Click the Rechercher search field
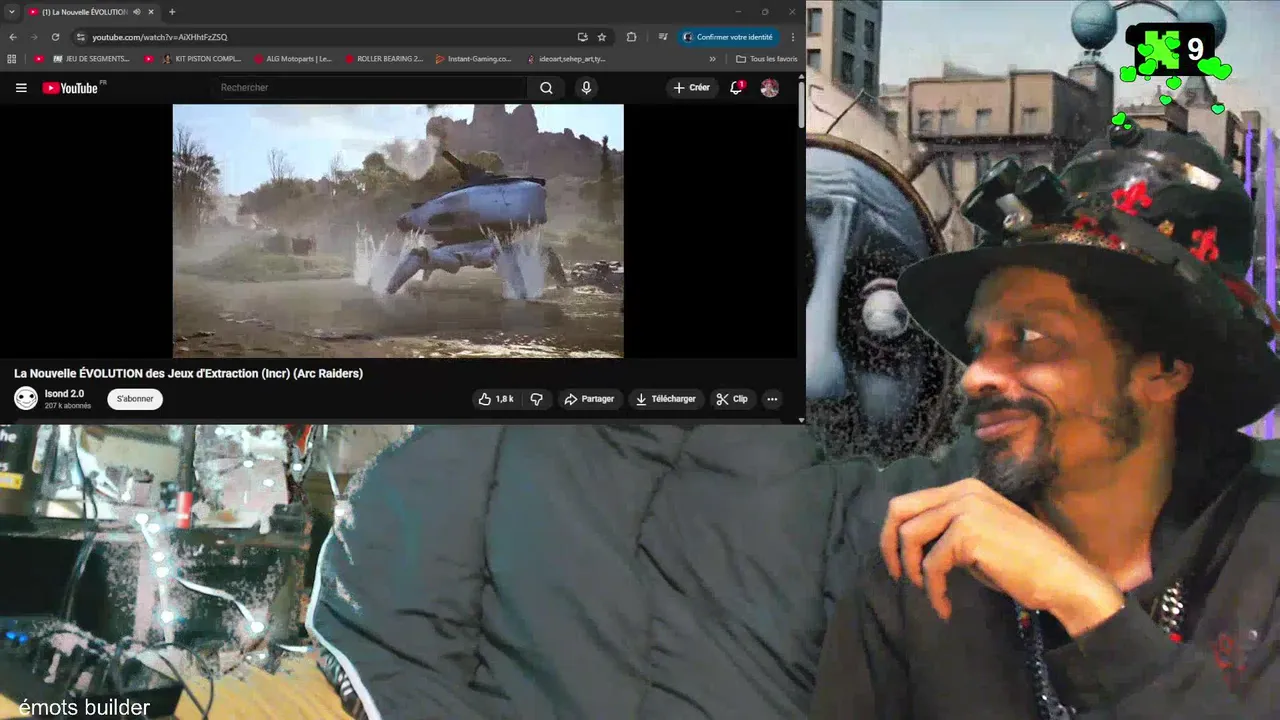The width and height of the screenshot is (1280, 720). pos(370,88)
